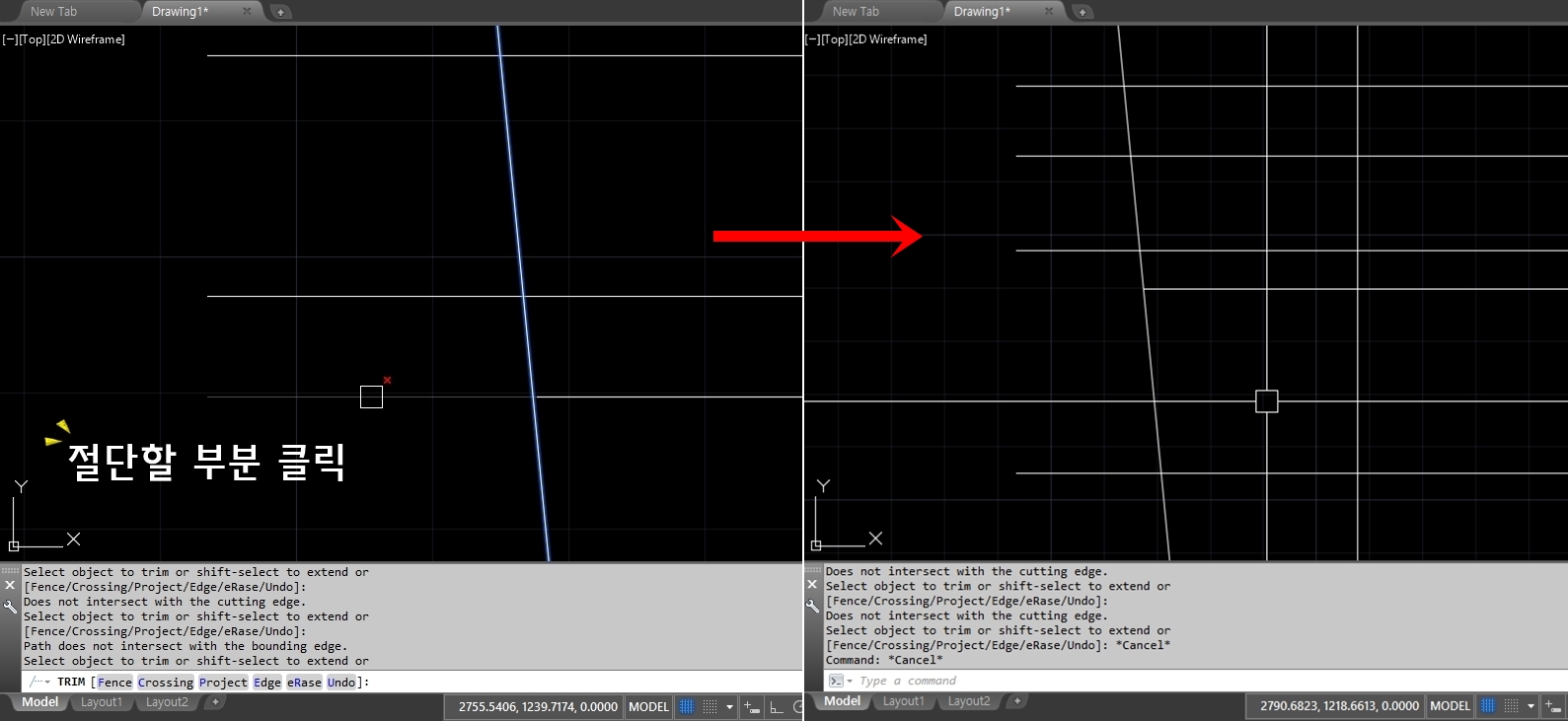This screenshot has width=1568, height=721.
Task: Open Layout2 tab in left window
Action: (167, 702)
